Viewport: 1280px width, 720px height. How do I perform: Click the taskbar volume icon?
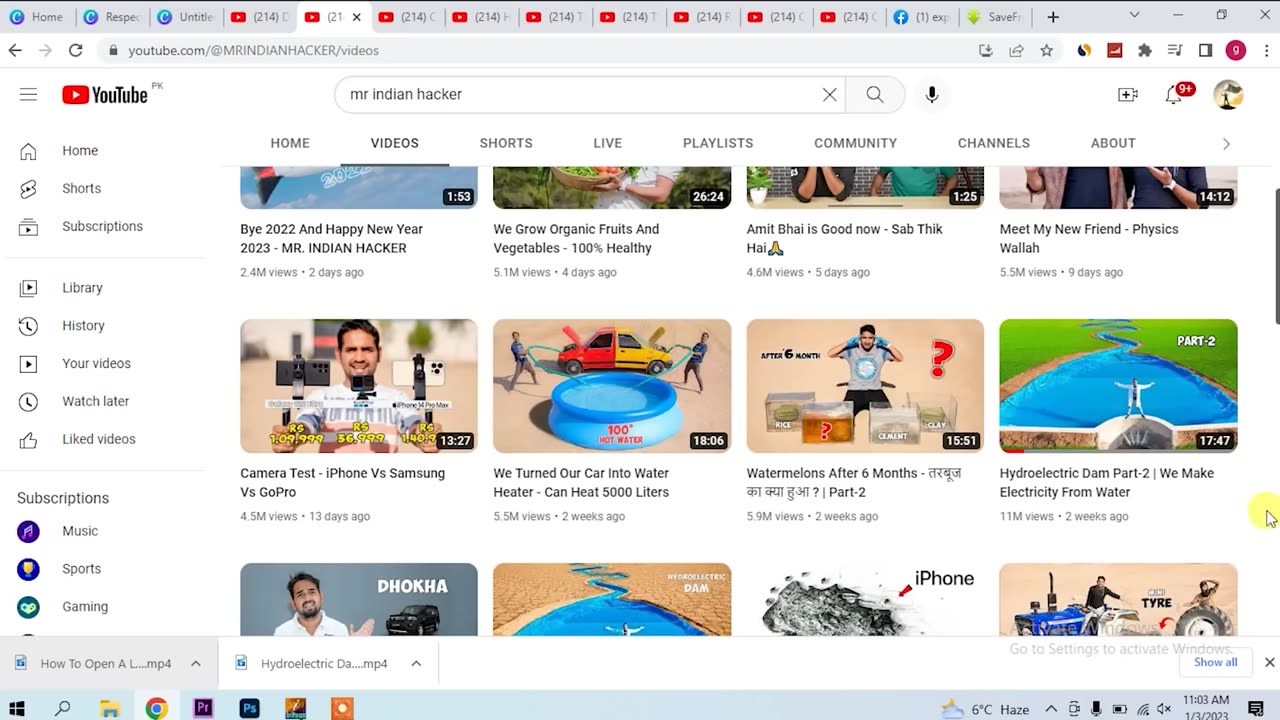click(x=1164, y=709)
